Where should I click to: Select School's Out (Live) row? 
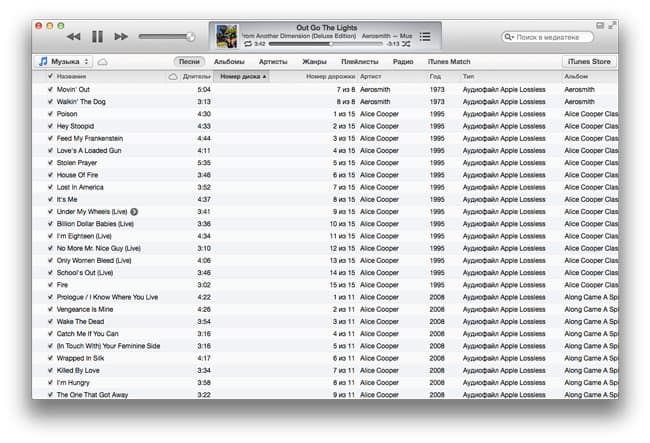[x=325, y=273]
